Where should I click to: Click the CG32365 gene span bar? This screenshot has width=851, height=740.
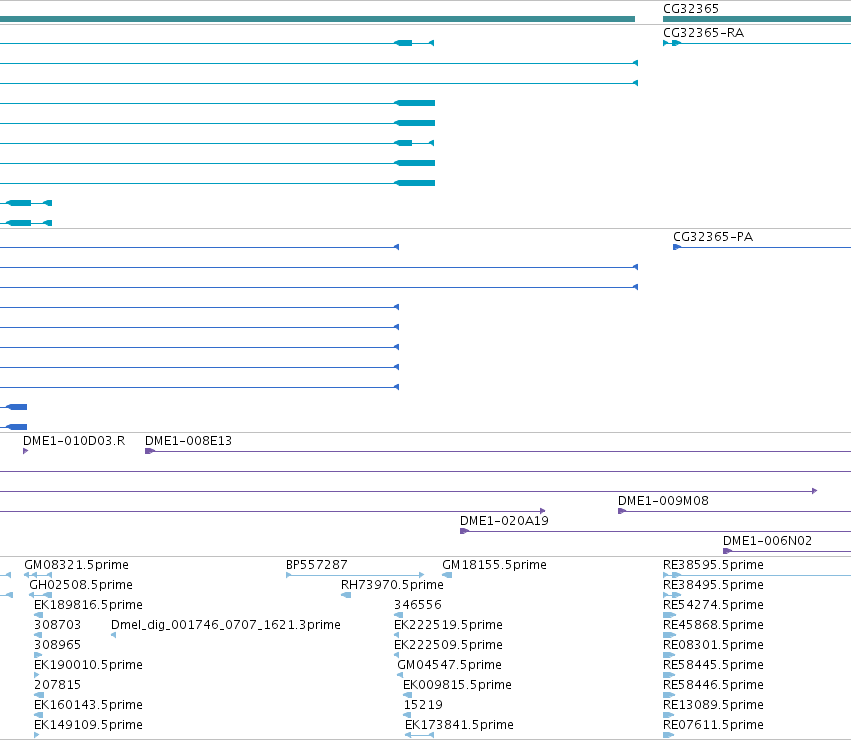point(757,19)
